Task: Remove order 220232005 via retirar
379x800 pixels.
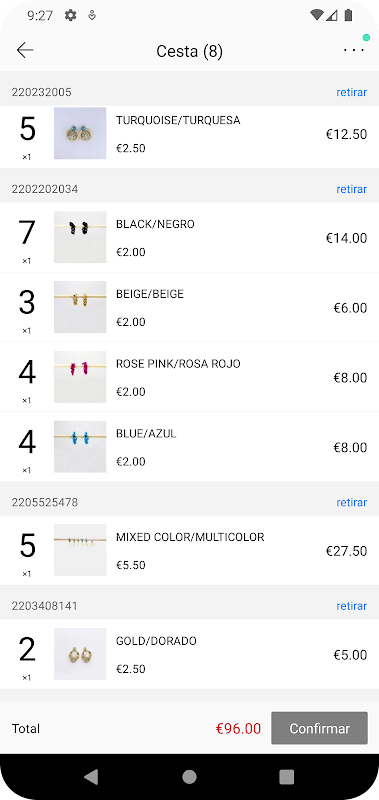Action: pyautogui.click(x=351, y=92)
